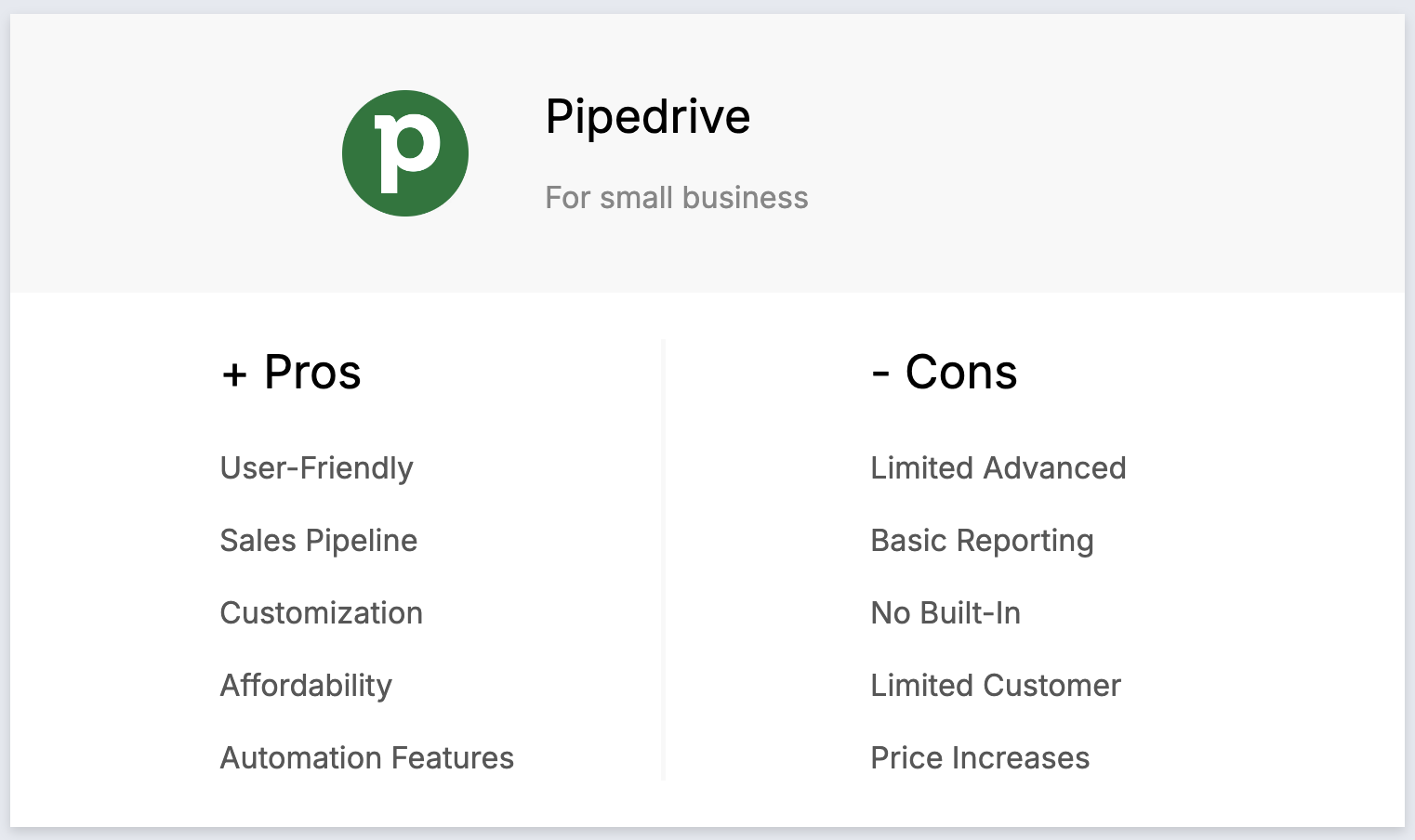The height and width of the screenshot is (840, 1415).
Task: Click the 'For small business' subtitle
Action: (x=676, y=198)
